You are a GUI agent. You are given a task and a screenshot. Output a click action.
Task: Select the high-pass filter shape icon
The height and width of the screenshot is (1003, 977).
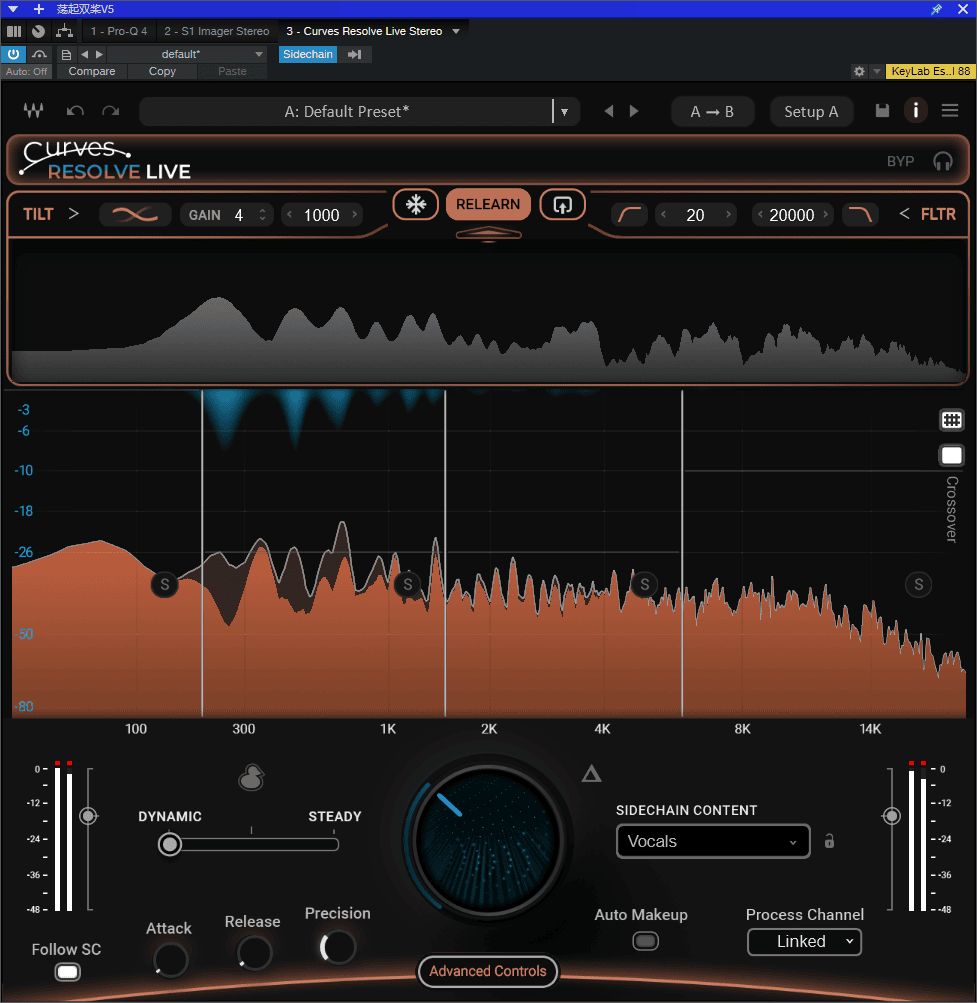coord(630,215)
